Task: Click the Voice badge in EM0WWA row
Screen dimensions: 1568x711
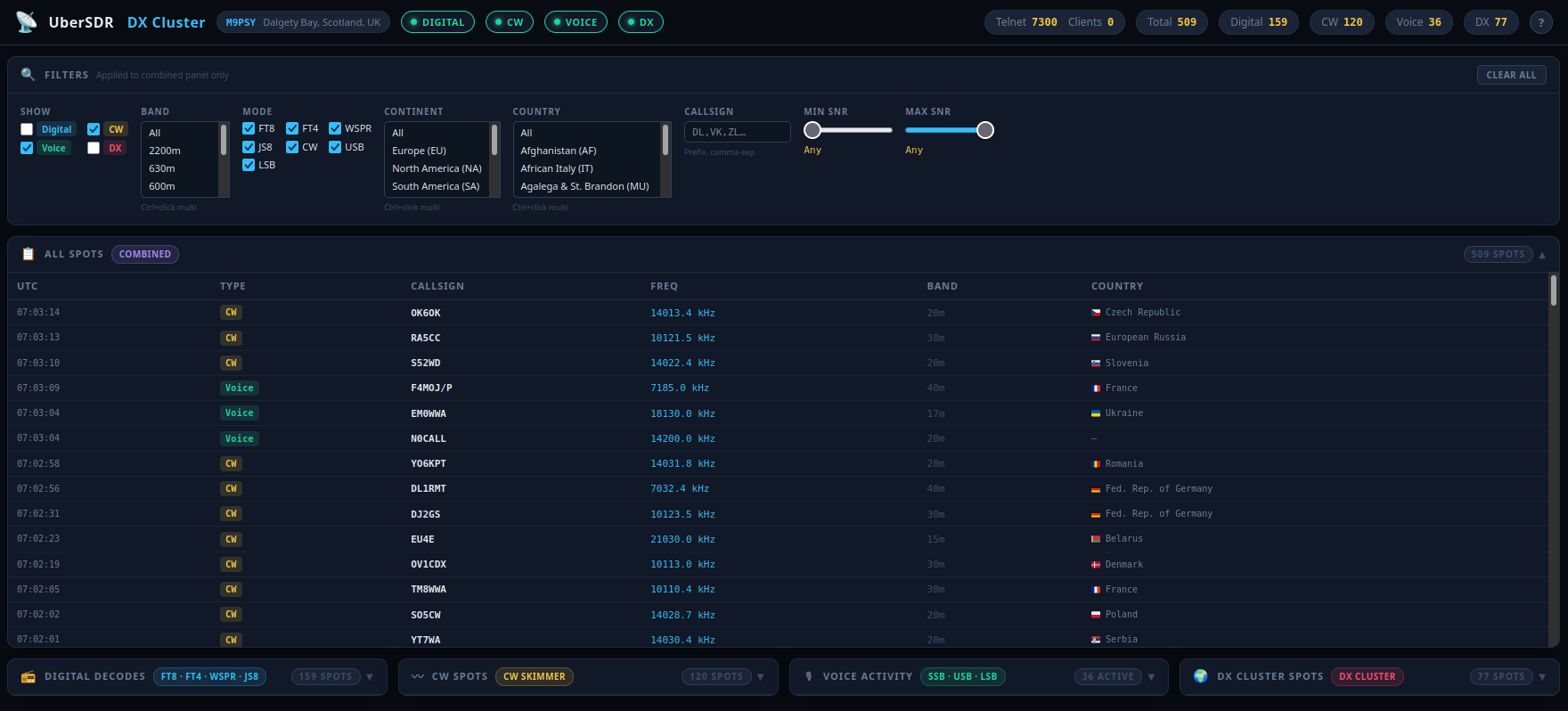Action: point(239,413)
